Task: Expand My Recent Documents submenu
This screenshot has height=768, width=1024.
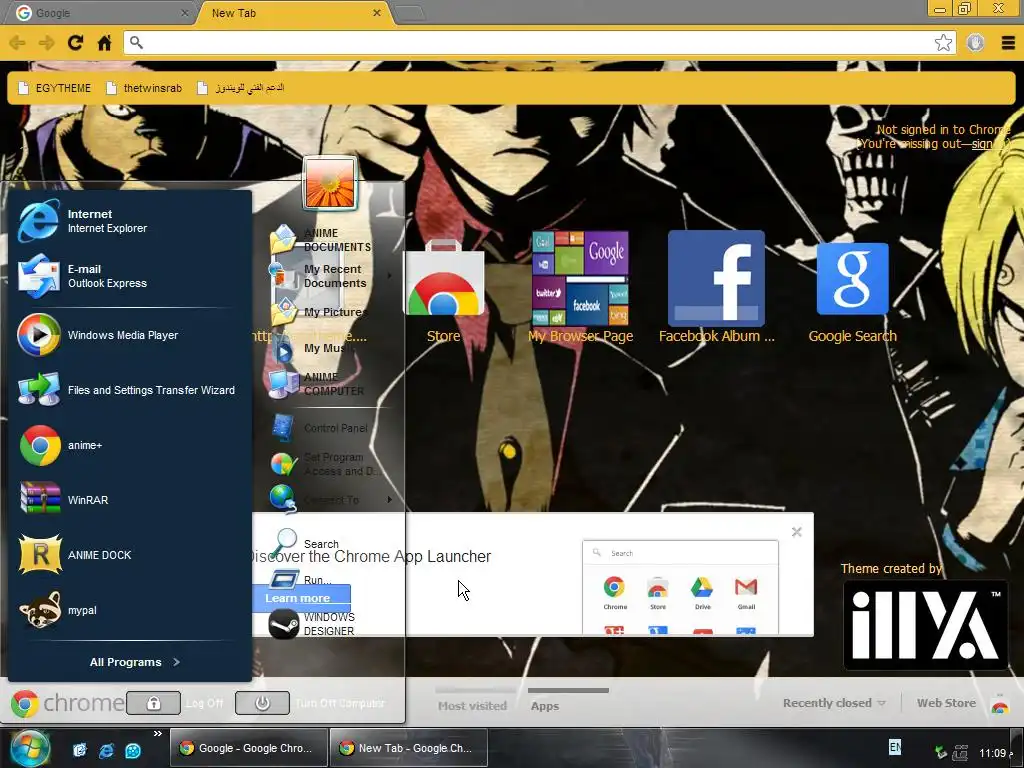Action: 330,276
